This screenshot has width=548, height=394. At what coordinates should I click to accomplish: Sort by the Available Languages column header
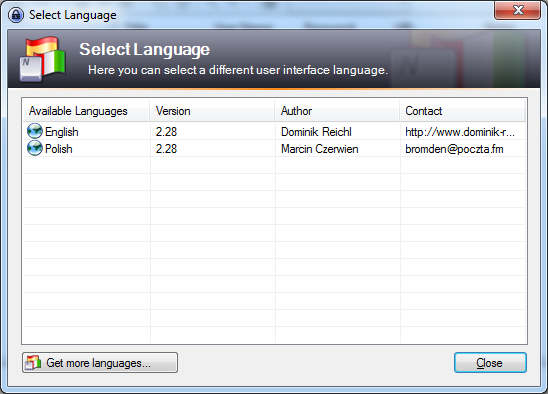click(x=86, y=111)
